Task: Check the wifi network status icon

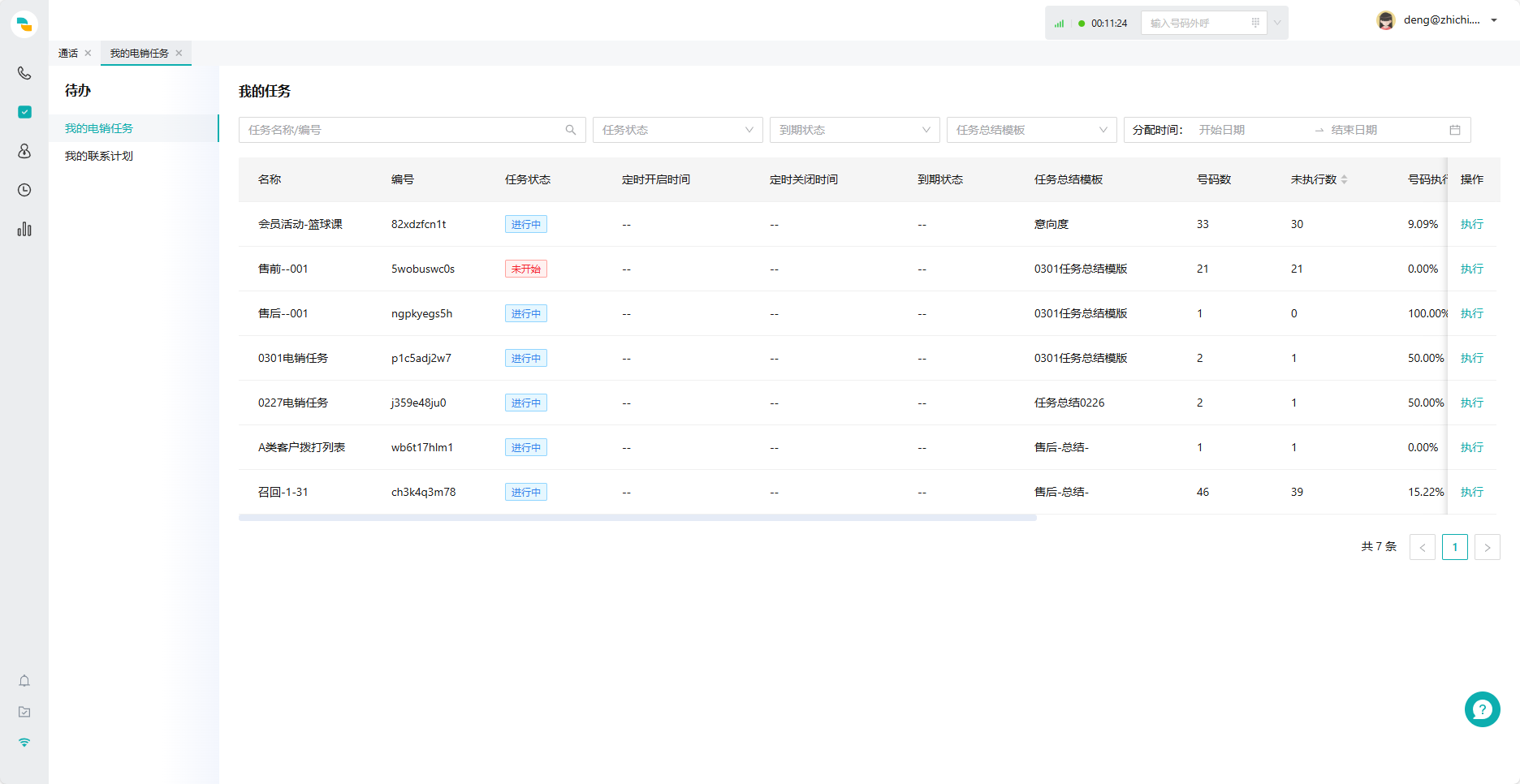Action: pyautogui.click(x=24, y=742)
